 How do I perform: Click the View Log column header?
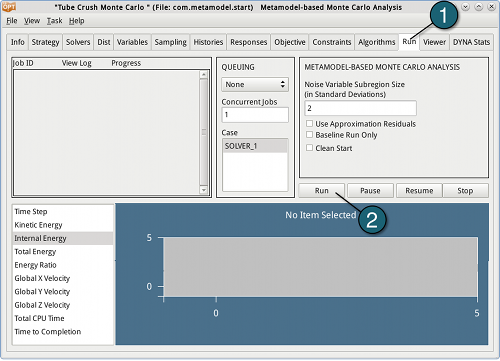pos(77,63)
